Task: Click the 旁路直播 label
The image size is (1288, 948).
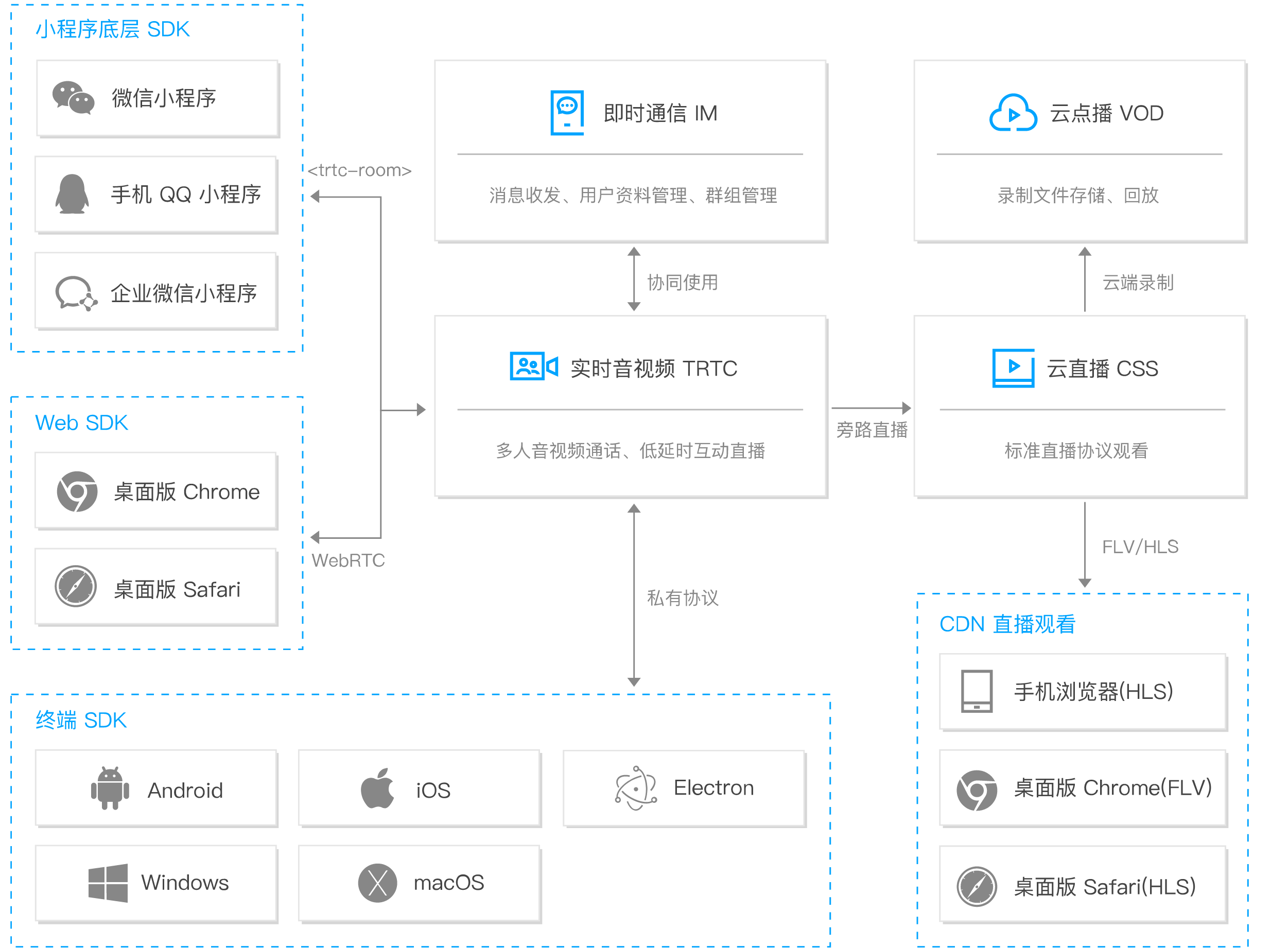Action: pyautogui.click(x=872, y=429)
